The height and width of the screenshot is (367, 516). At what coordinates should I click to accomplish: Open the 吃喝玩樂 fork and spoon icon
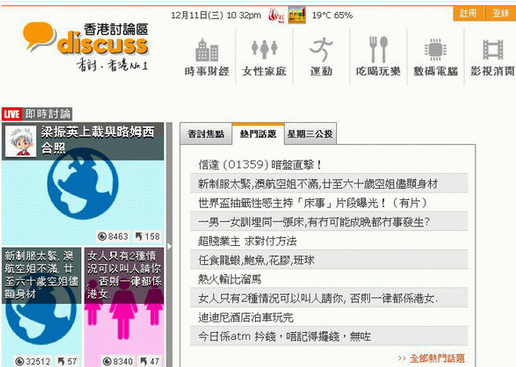click(378, 50)
